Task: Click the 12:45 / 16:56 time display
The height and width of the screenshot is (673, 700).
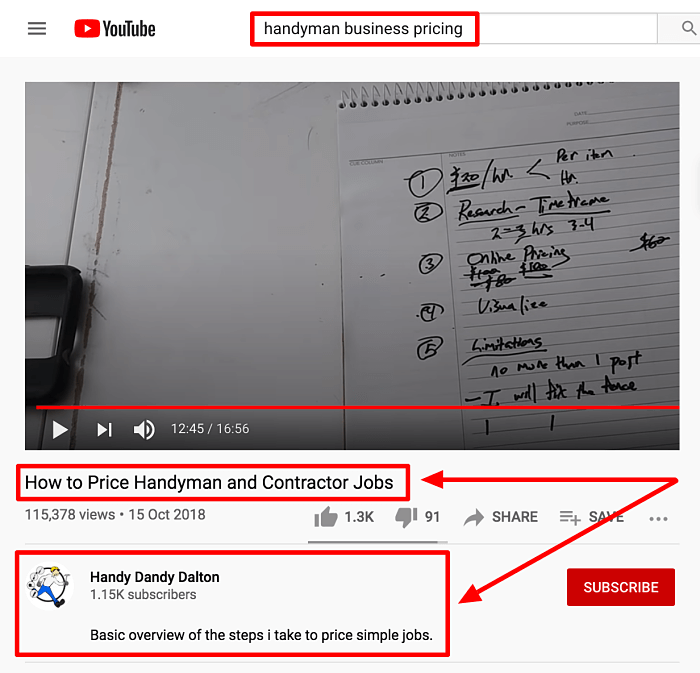Action: point(210,429)
